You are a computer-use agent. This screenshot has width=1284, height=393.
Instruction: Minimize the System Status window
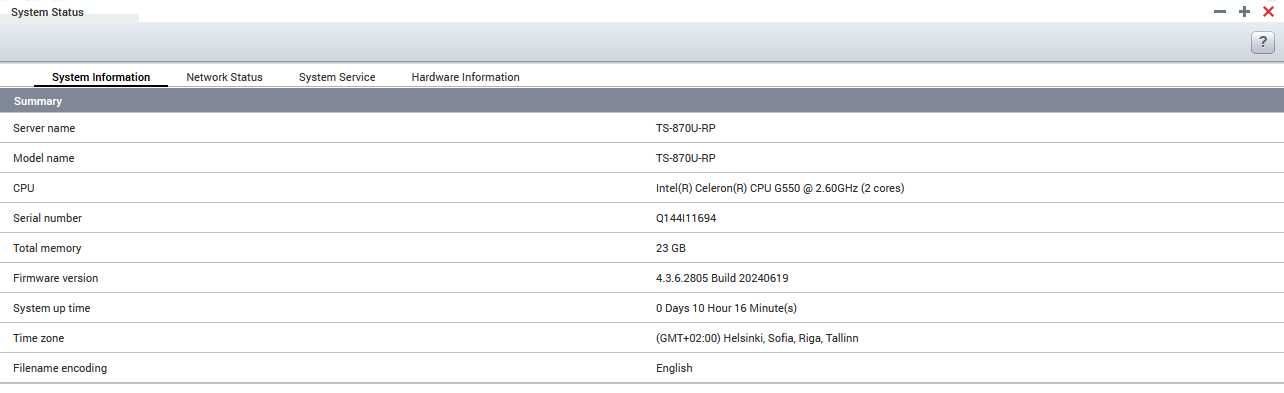[1219, 11]
